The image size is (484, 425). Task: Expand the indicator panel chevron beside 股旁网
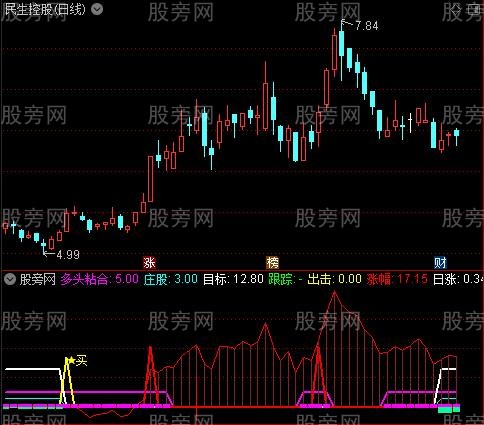coord(10,279)
